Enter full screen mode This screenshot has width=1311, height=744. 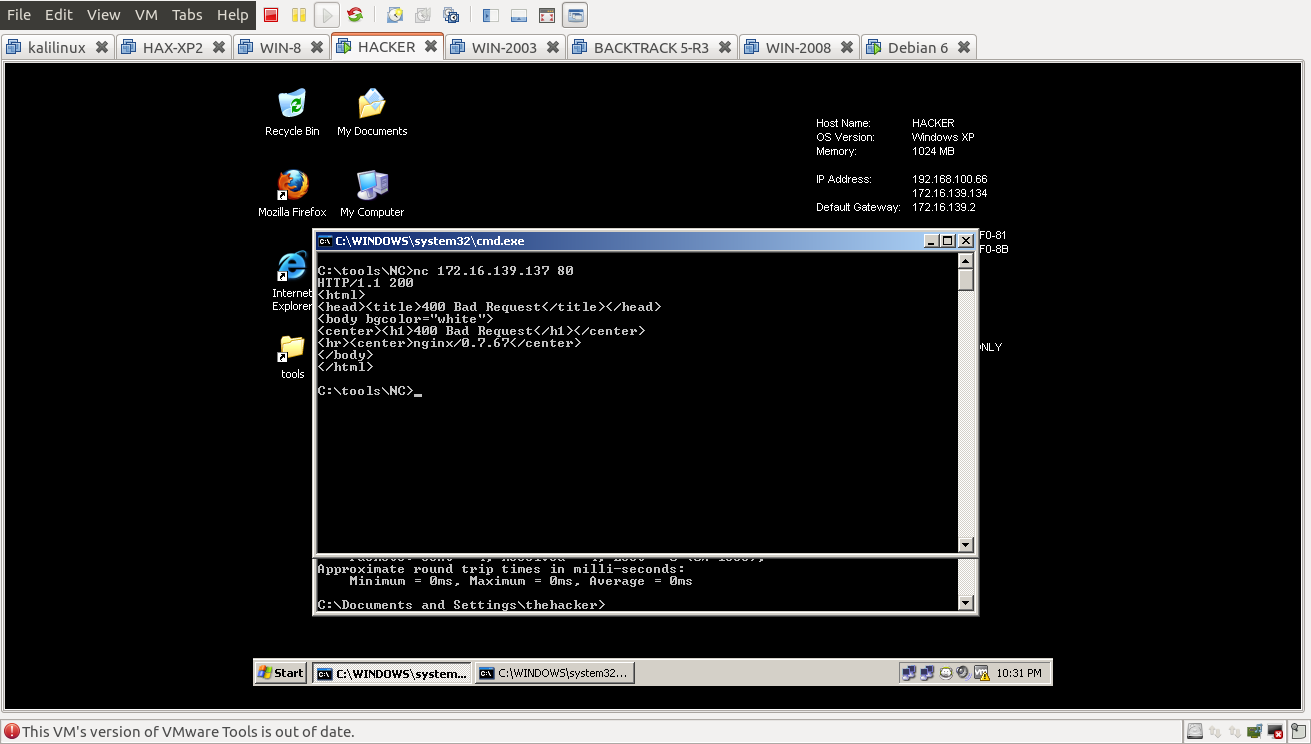545,14
